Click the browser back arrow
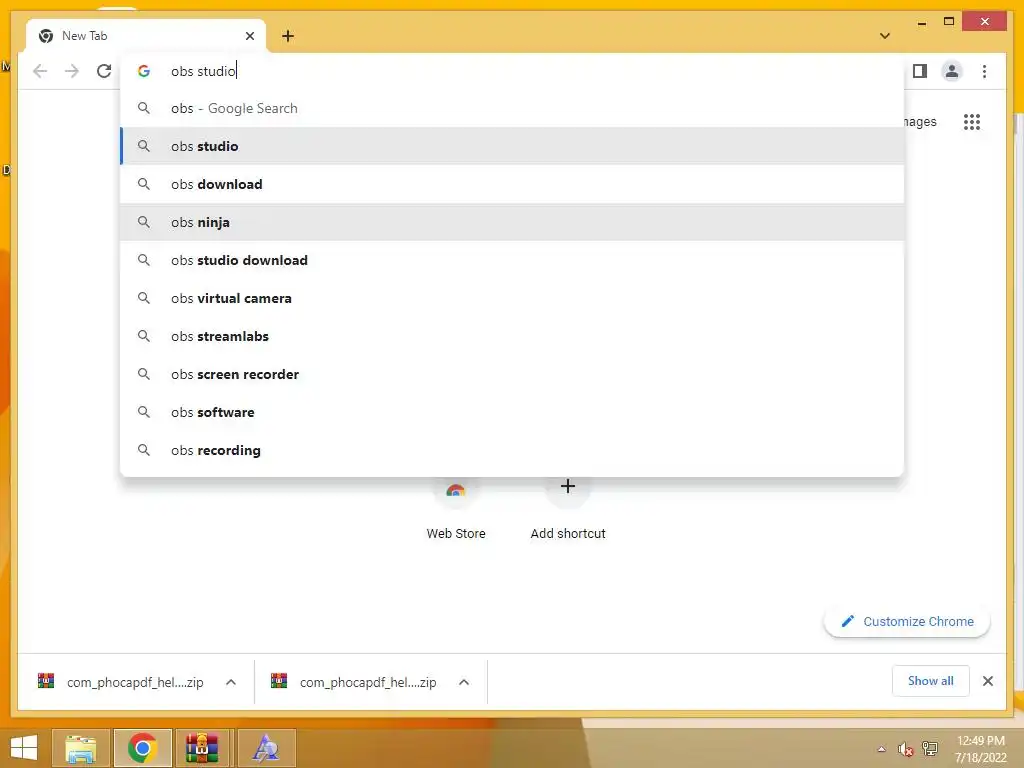The height and width of the screenshot is (768, 1024). coord(40,71)
